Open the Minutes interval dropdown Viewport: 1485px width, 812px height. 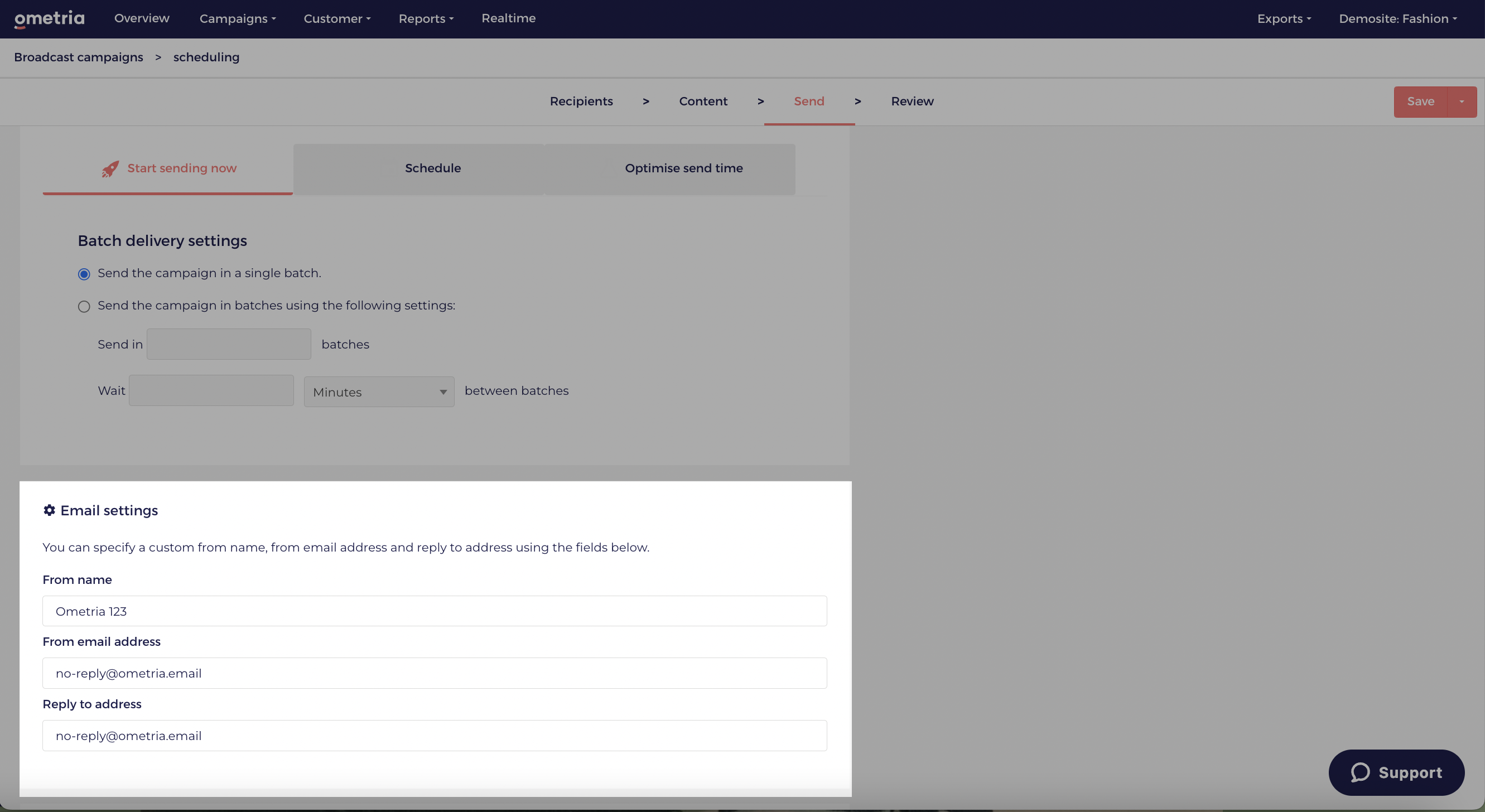(379, 391)
